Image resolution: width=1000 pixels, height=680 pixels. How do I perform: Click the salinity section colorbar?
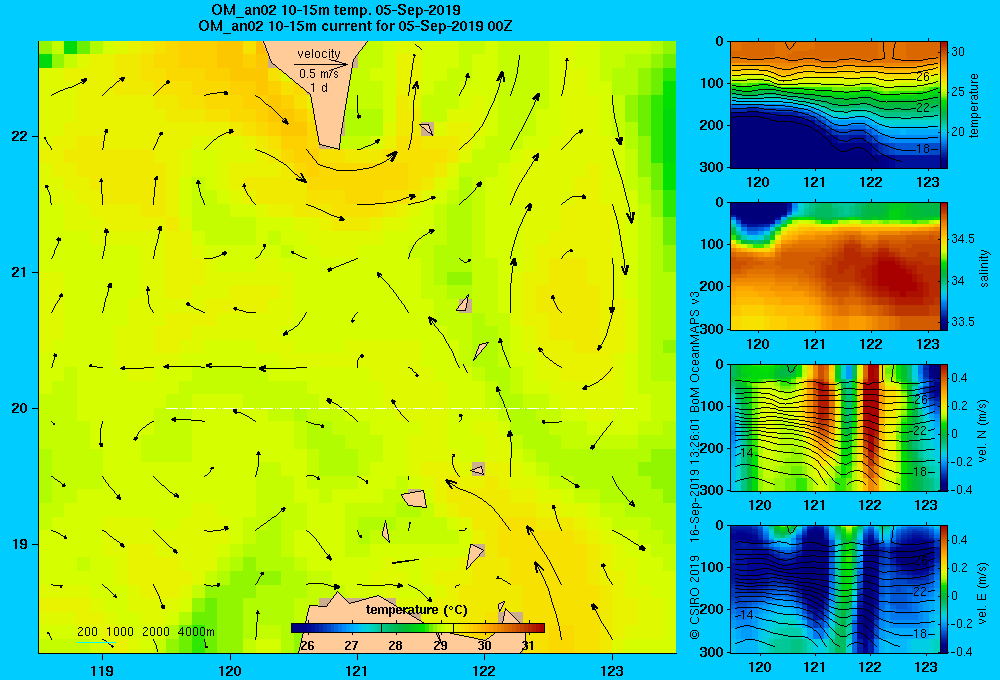pyautogui.click(x=944, y=266)
